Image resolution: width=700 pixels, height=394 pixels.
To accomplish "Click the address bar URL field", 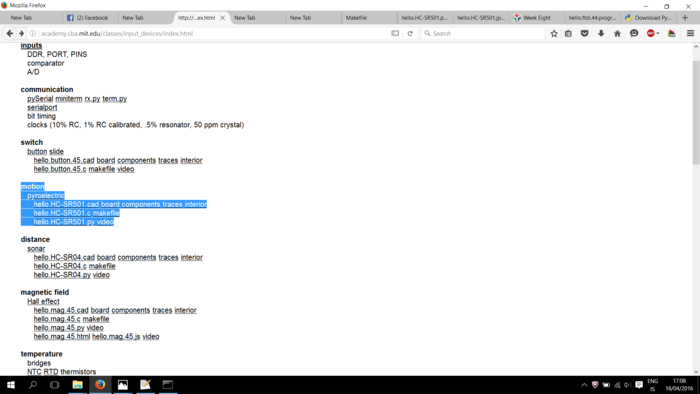I will coord(214,33).
